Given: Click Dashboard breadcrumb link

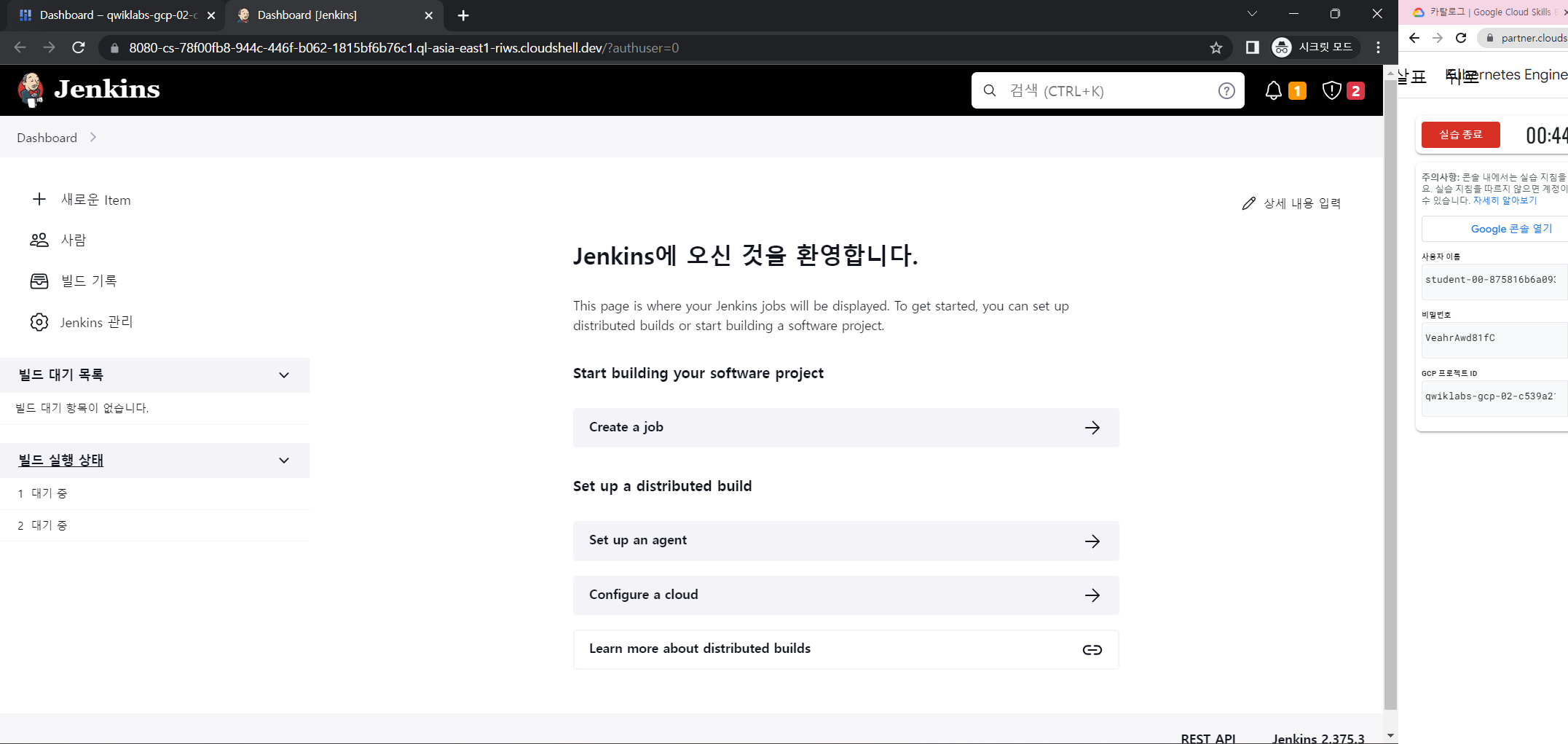Looking at the screenshot, I should (x=47, y=138).
